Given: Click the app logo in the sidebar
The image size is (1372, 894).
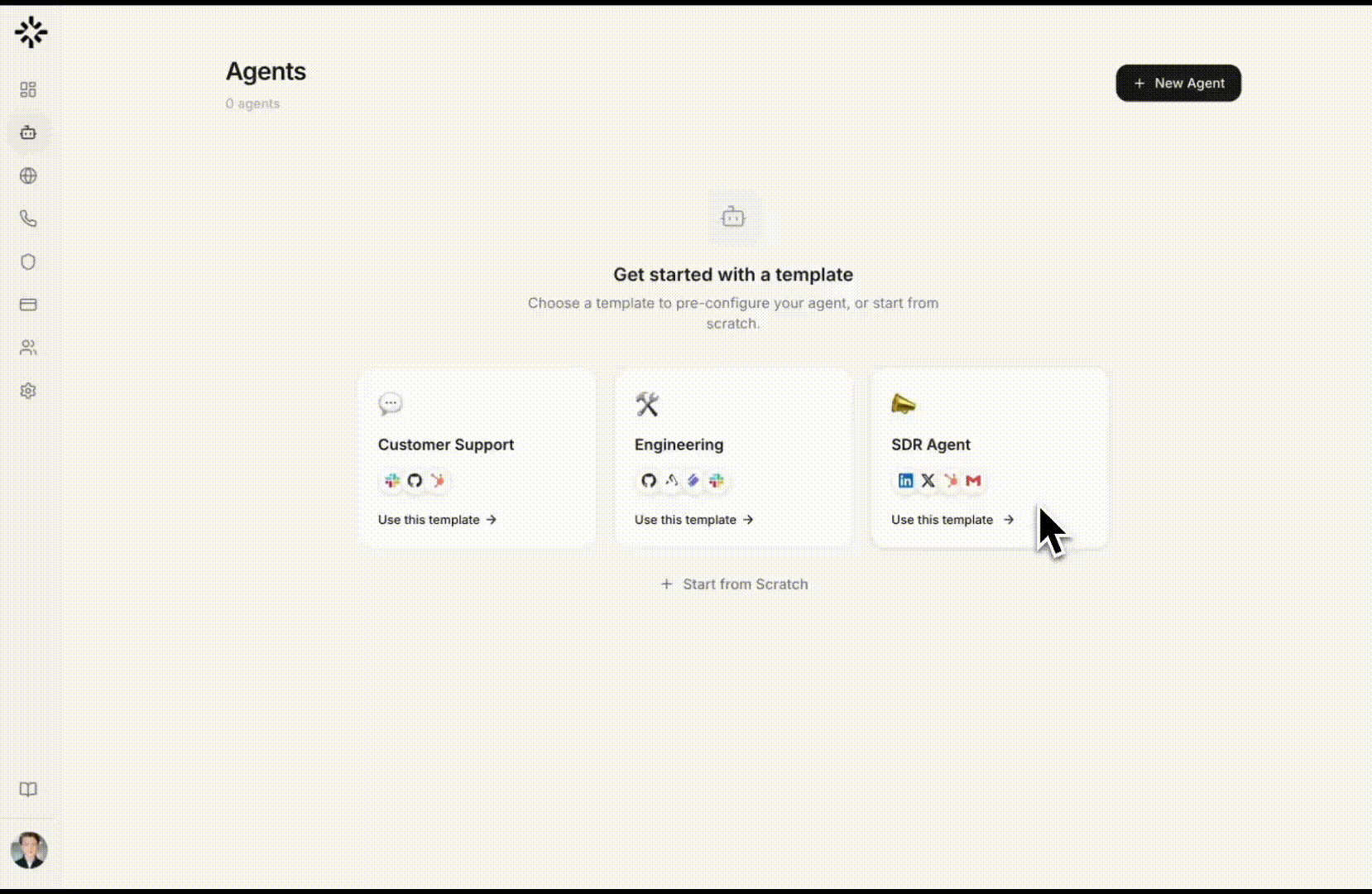Looking at the screenshot, I should (x=31, y=32).
